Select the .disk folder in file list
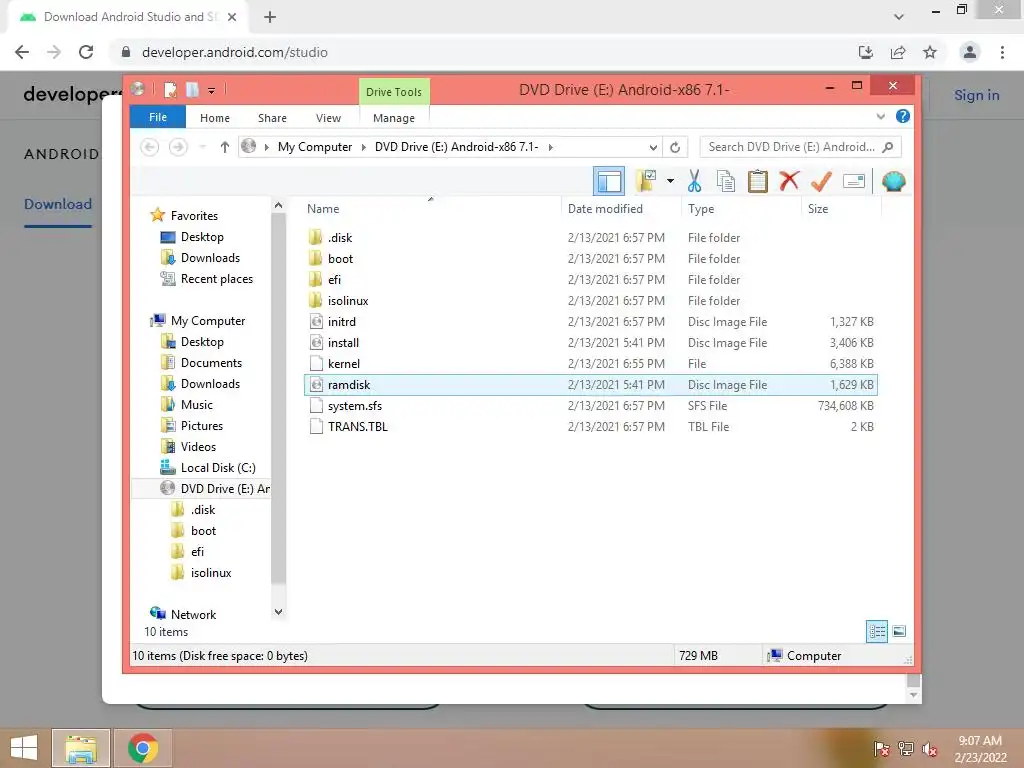The height and width of the screenshot is (768, 1024). 591,238
